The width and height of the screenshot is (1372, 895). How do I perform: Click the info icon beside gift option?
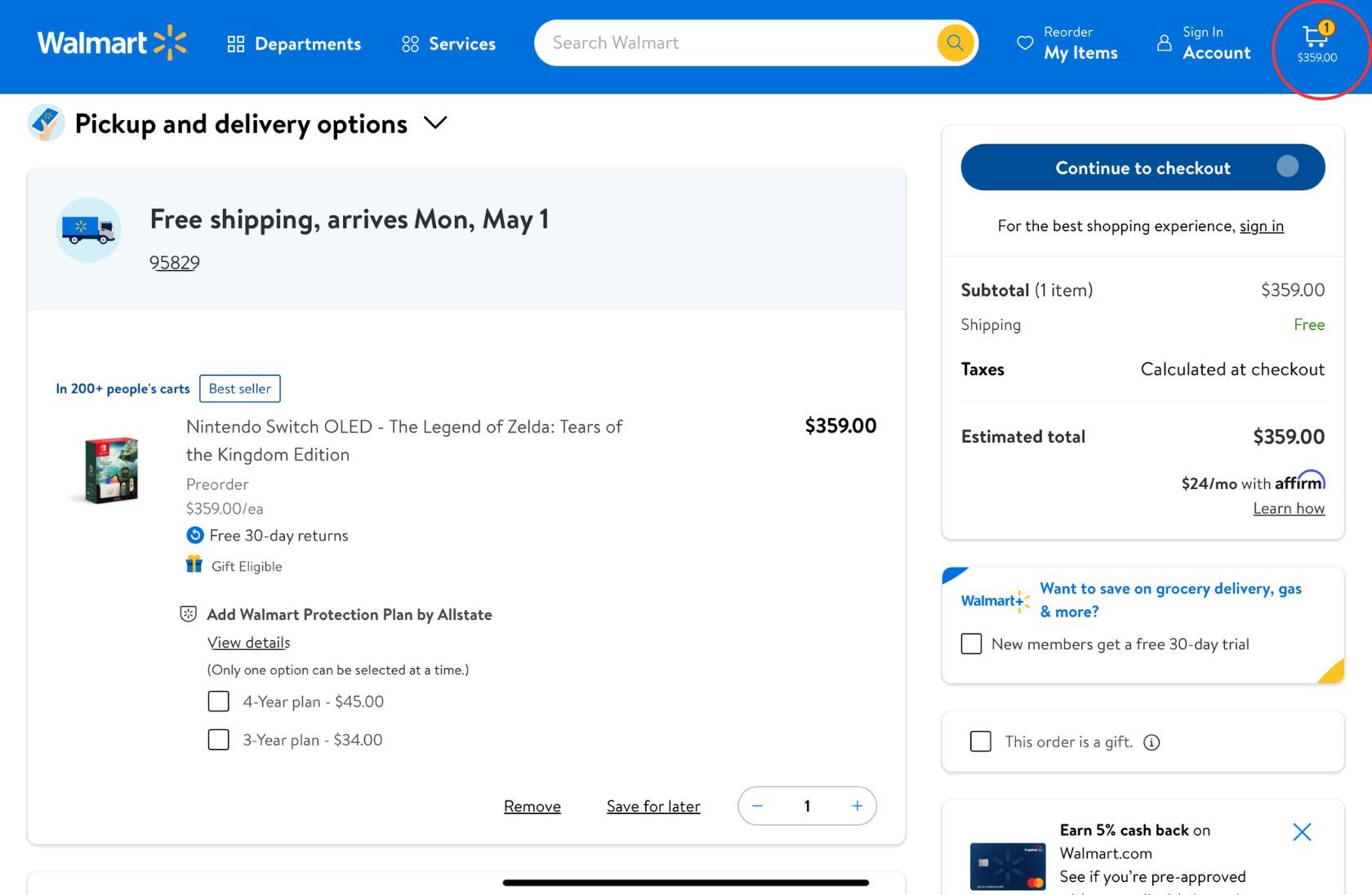tap(1151, 742)
